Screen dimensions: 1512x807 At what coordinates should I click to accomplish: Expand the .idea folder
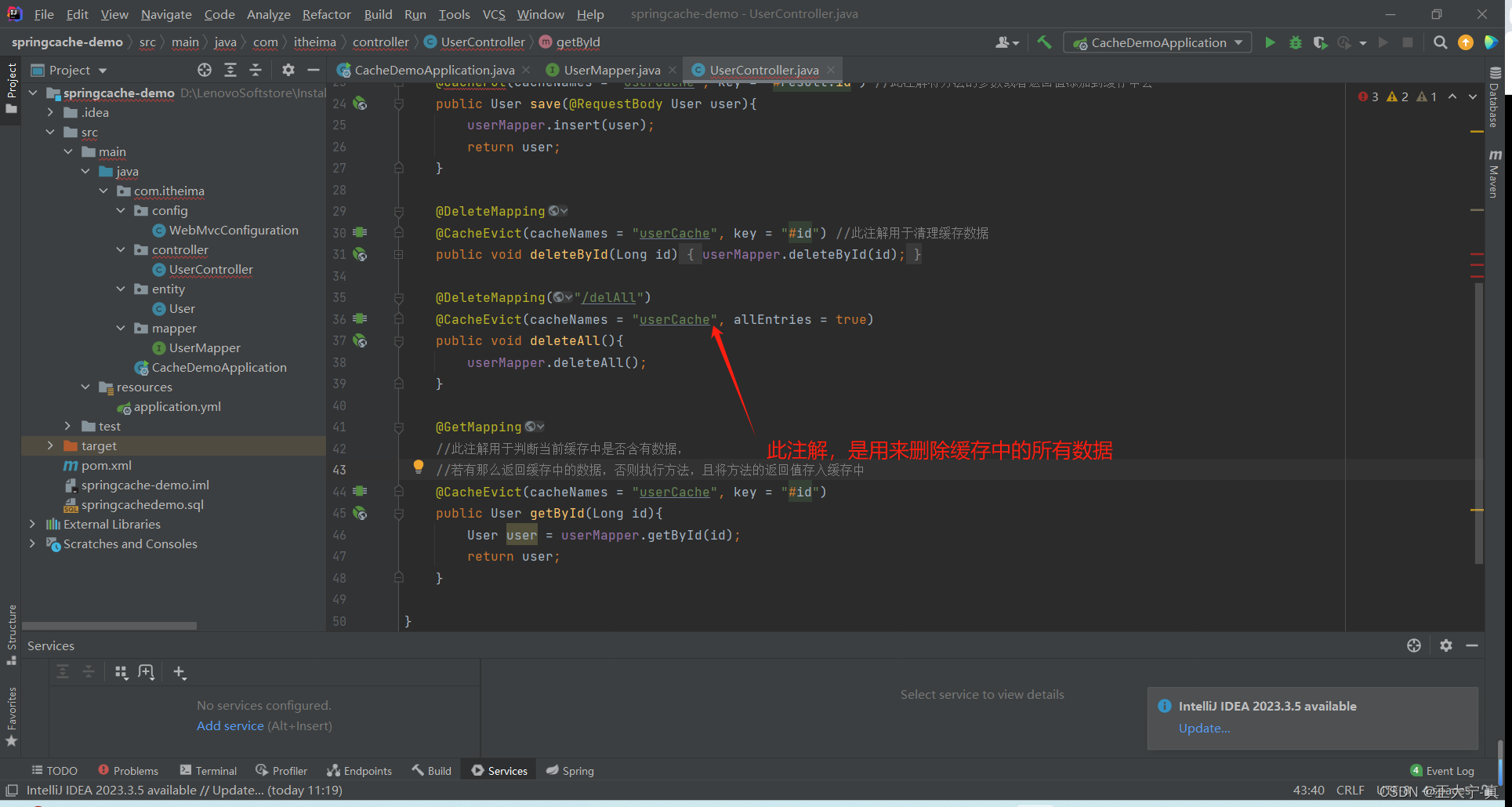(x=50, y=112)
